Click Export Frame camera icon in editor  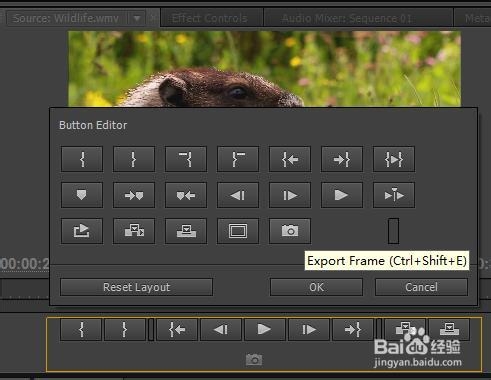coord(290,231)
